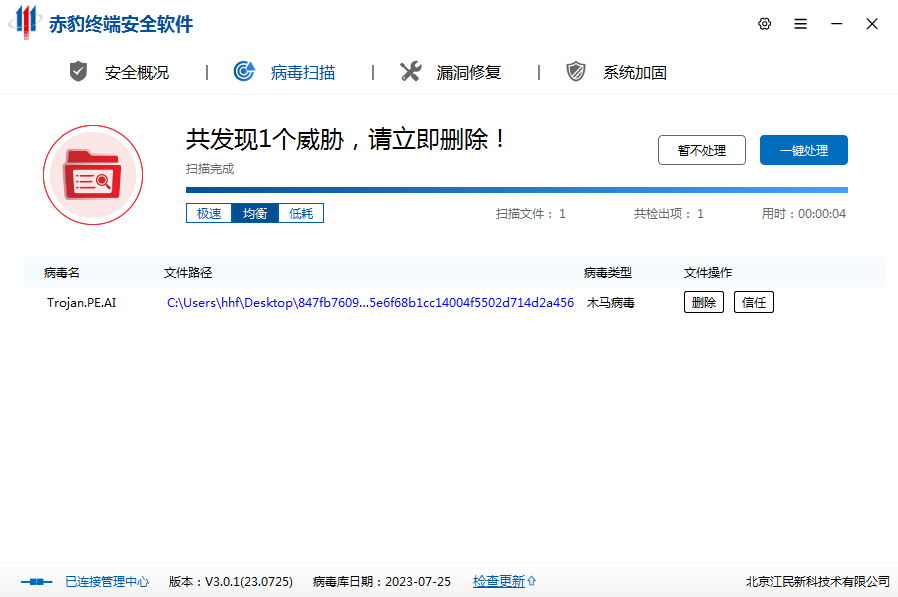Image resolution: width=898 pixels, height=597 pixels.
Task: Click 文件路径 column header
Action: 188,273
